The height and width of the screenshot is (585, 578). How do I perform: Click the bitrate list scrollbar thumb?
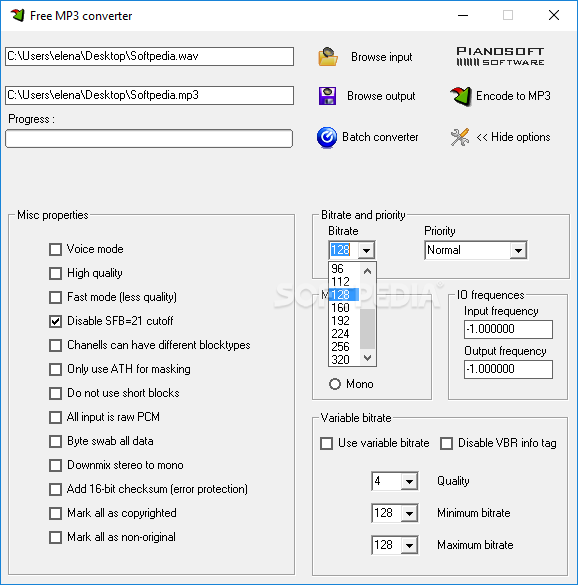click(368, 329)
